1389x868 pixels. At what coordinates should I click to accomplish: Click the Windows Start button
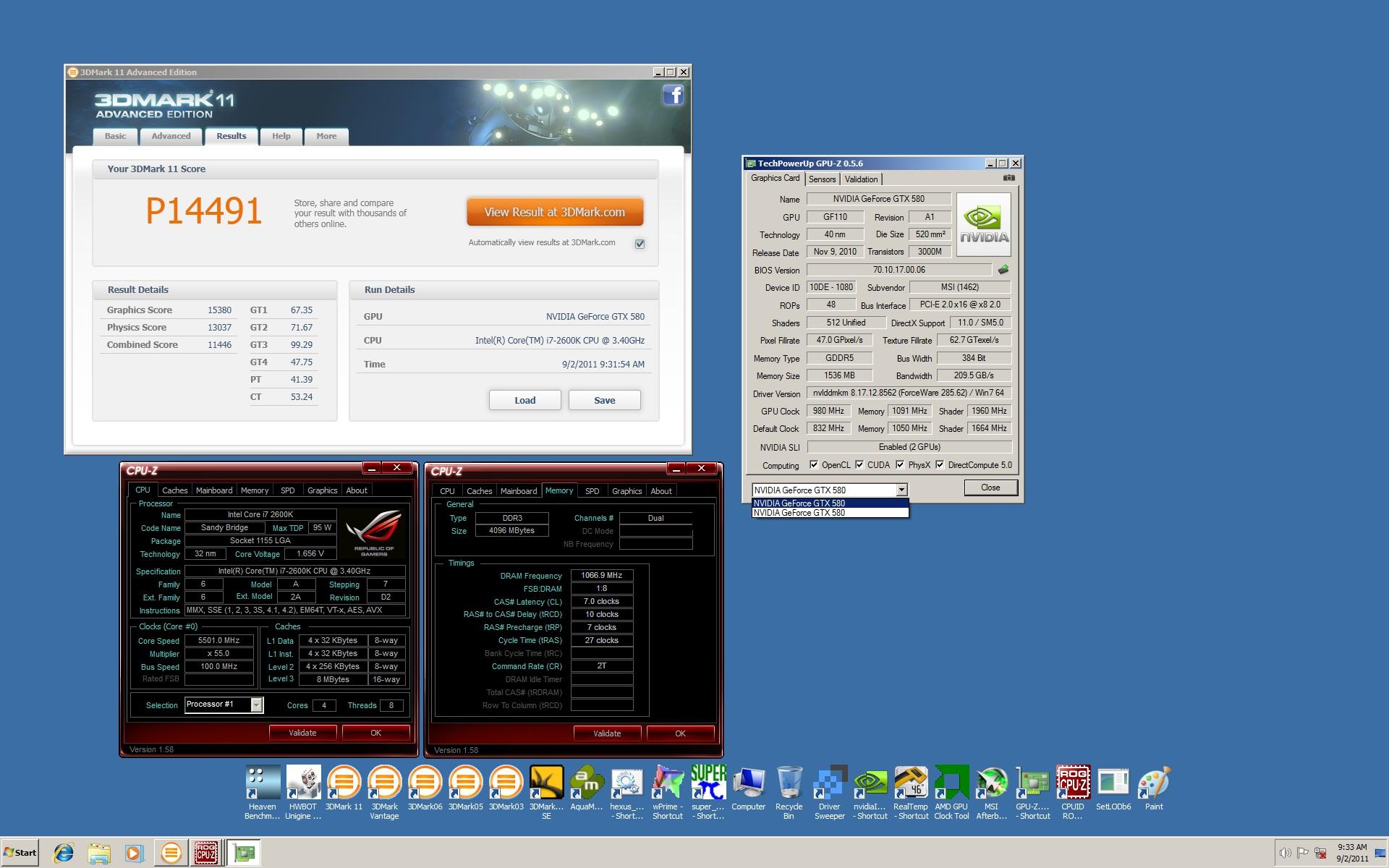[20, 853]
